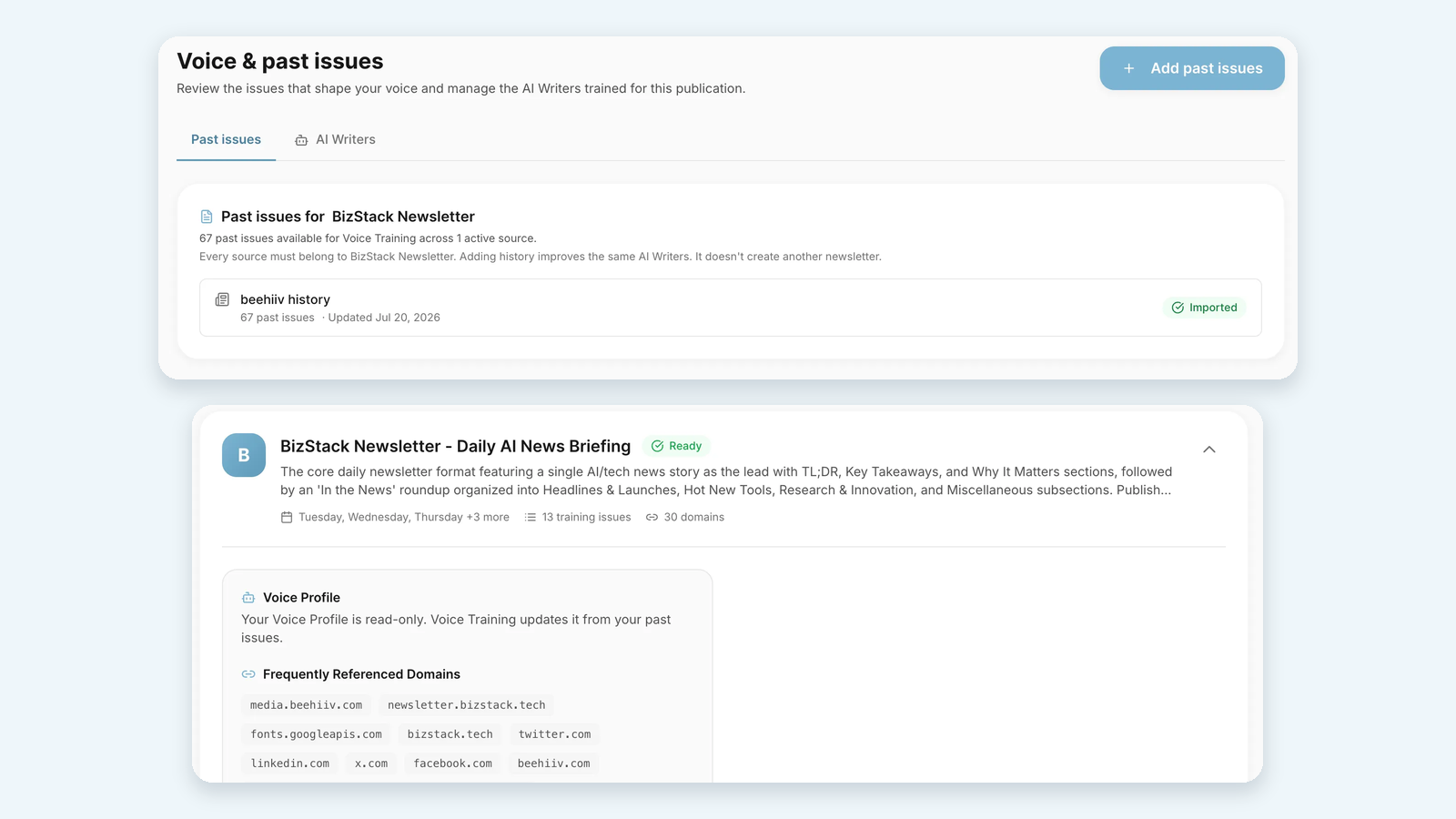
Task: Click the calendar icon beside Tuesday, Wednesday
Action: (287, 517)
